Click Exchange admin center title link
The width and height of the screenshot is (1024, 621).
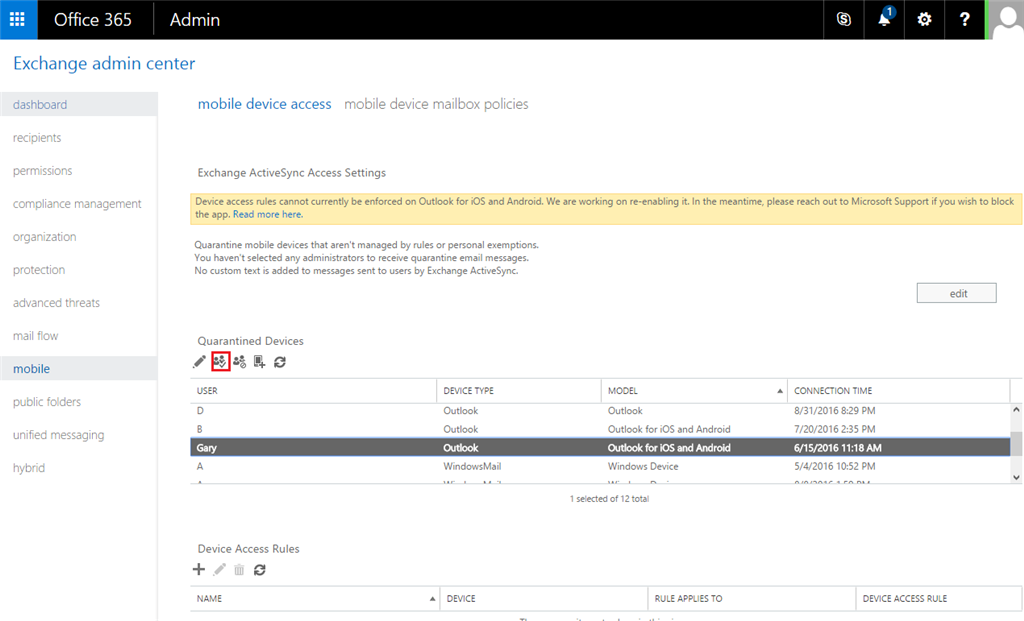(x=104, y=63)
